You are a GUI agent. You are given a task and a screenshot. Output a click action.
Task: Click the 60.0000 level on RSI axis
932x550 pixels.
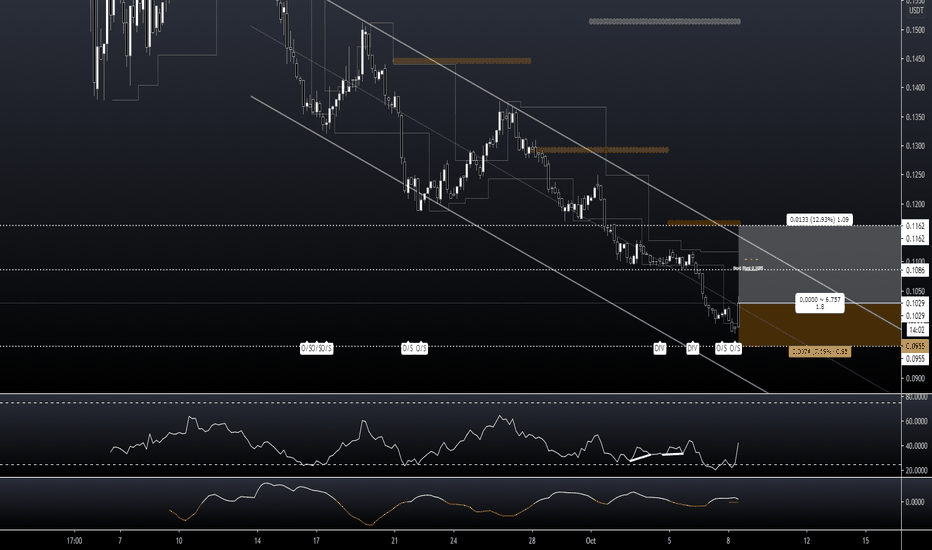(916, 422)
